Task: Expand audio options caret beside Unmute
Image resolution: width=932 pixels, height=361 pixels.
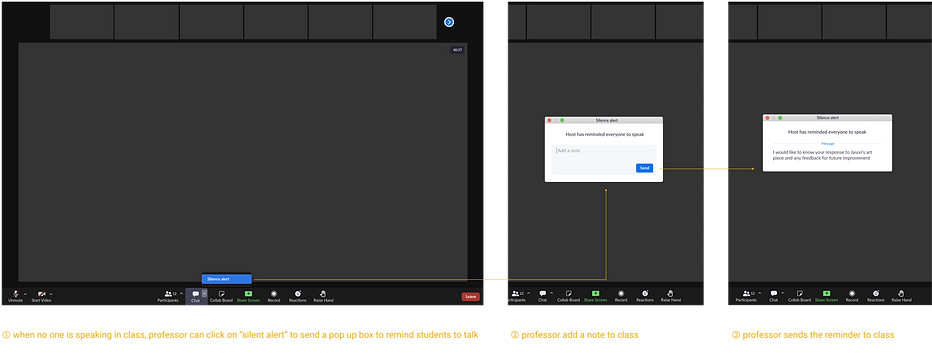Action: (x=25, y=294)
